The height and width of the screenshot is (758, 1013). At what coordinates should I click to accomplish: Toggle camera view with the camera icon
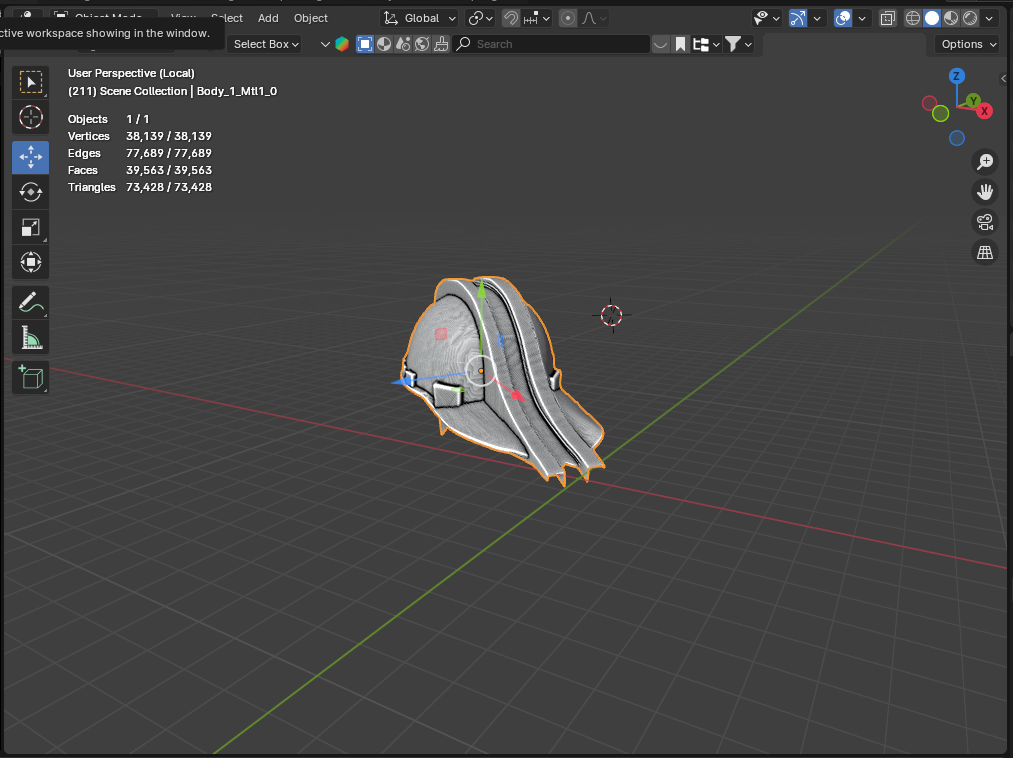pyautogui.click(x=985, y=222)
